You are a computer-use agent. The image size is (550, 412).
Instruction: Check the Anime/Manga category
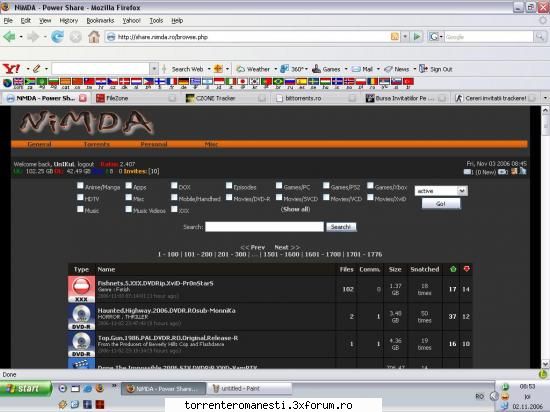(x=80, y=185)
